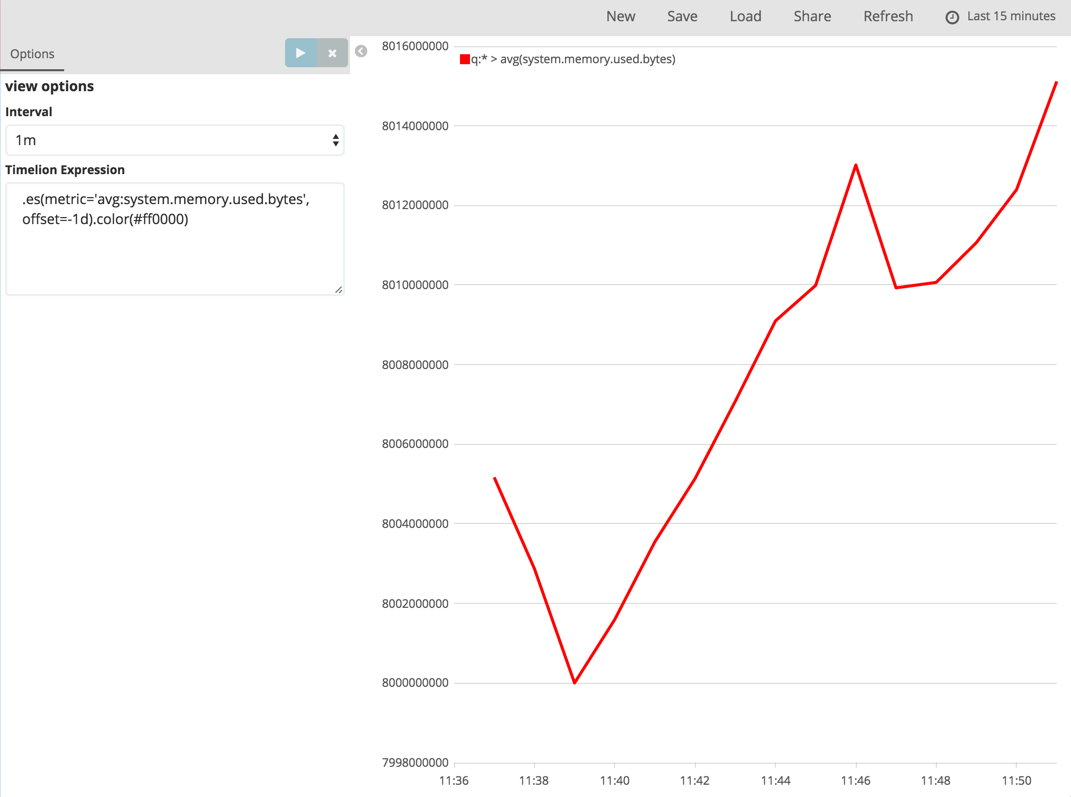Click the textarea resize handle

coord(338,289)
